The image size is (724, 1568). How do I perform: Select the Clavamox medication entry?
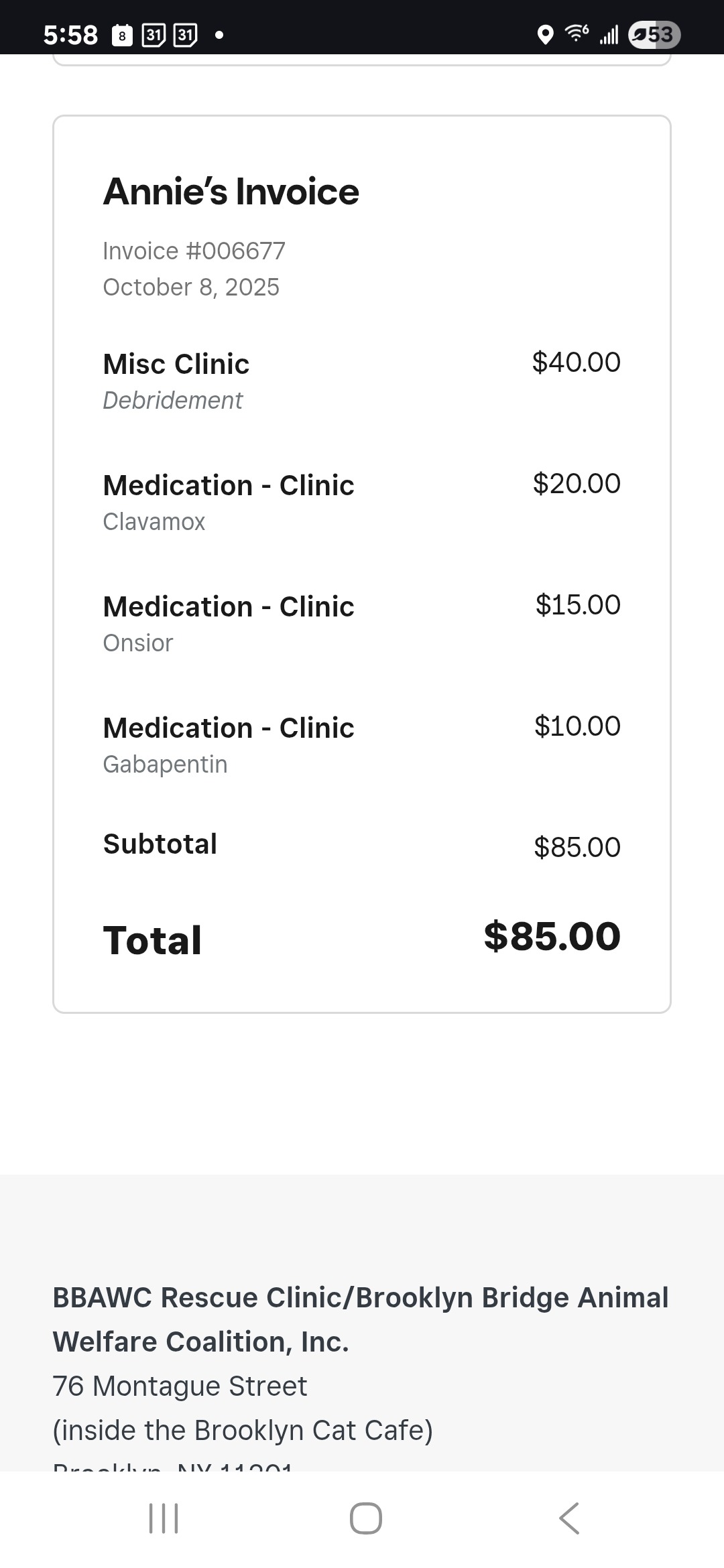(x=154, y=521)
